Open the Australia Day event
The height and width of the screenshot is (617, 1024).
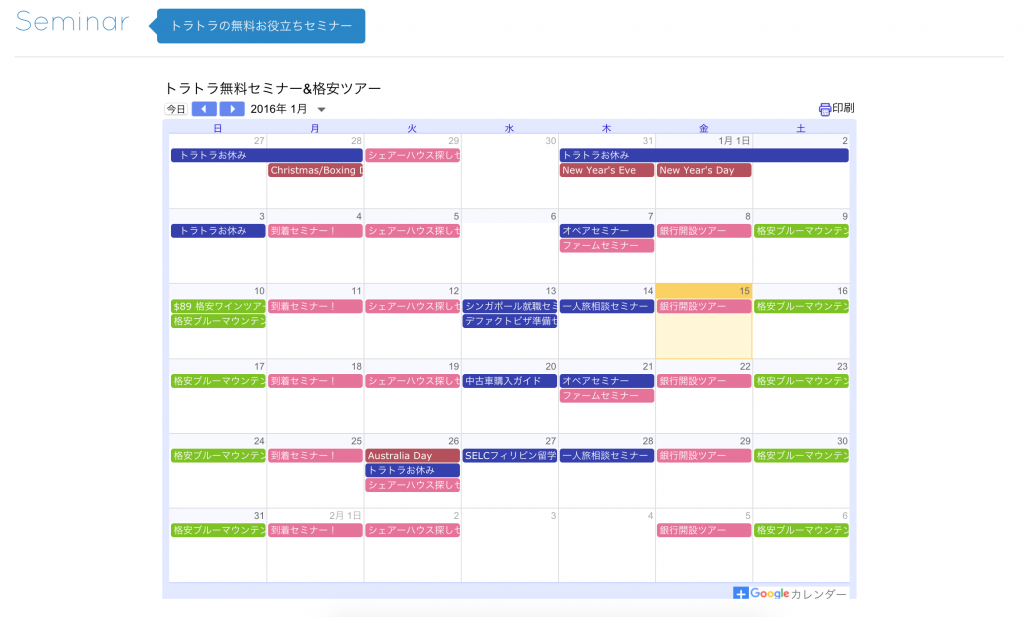point(412,454)
